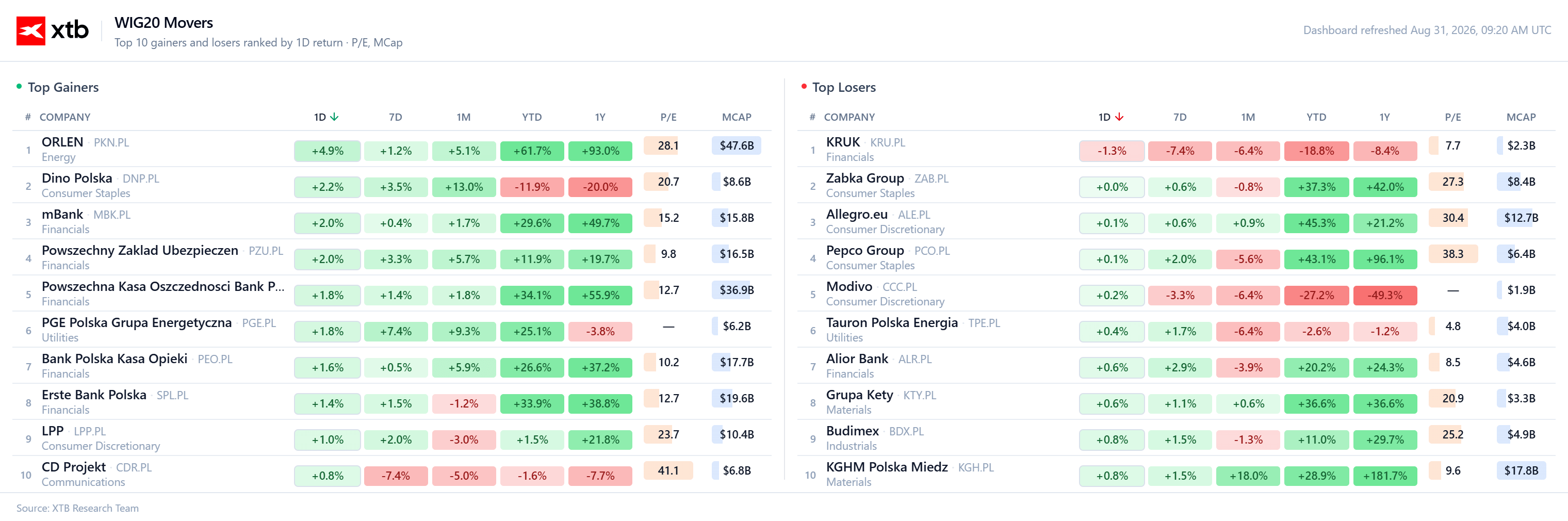Click the XTB logo icon
Screen dimensions: 1568x521
click(x=30, y=30)
